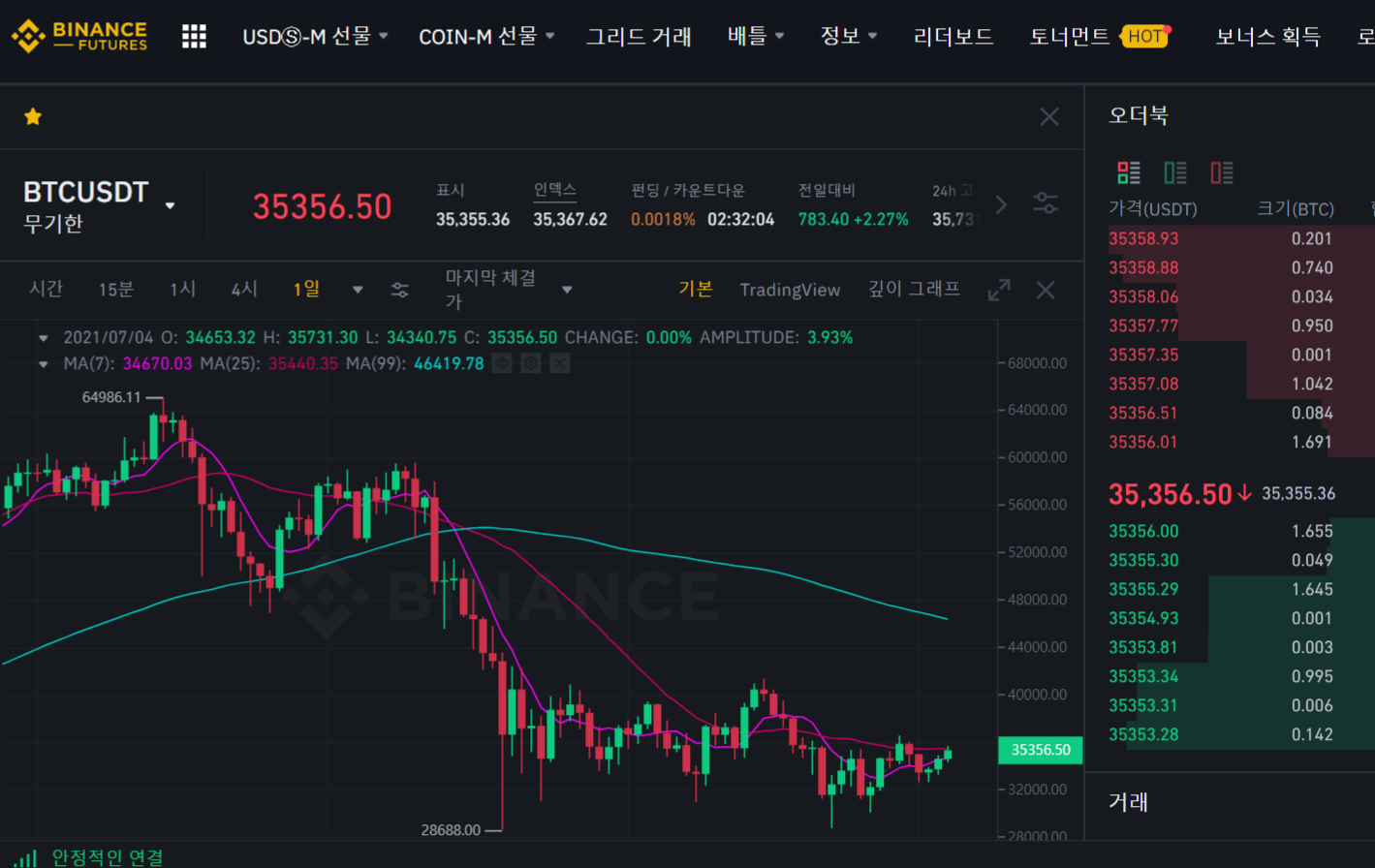1375x868 pixels.
Task: Switch to TradingView chart
Action: (790, 290)
